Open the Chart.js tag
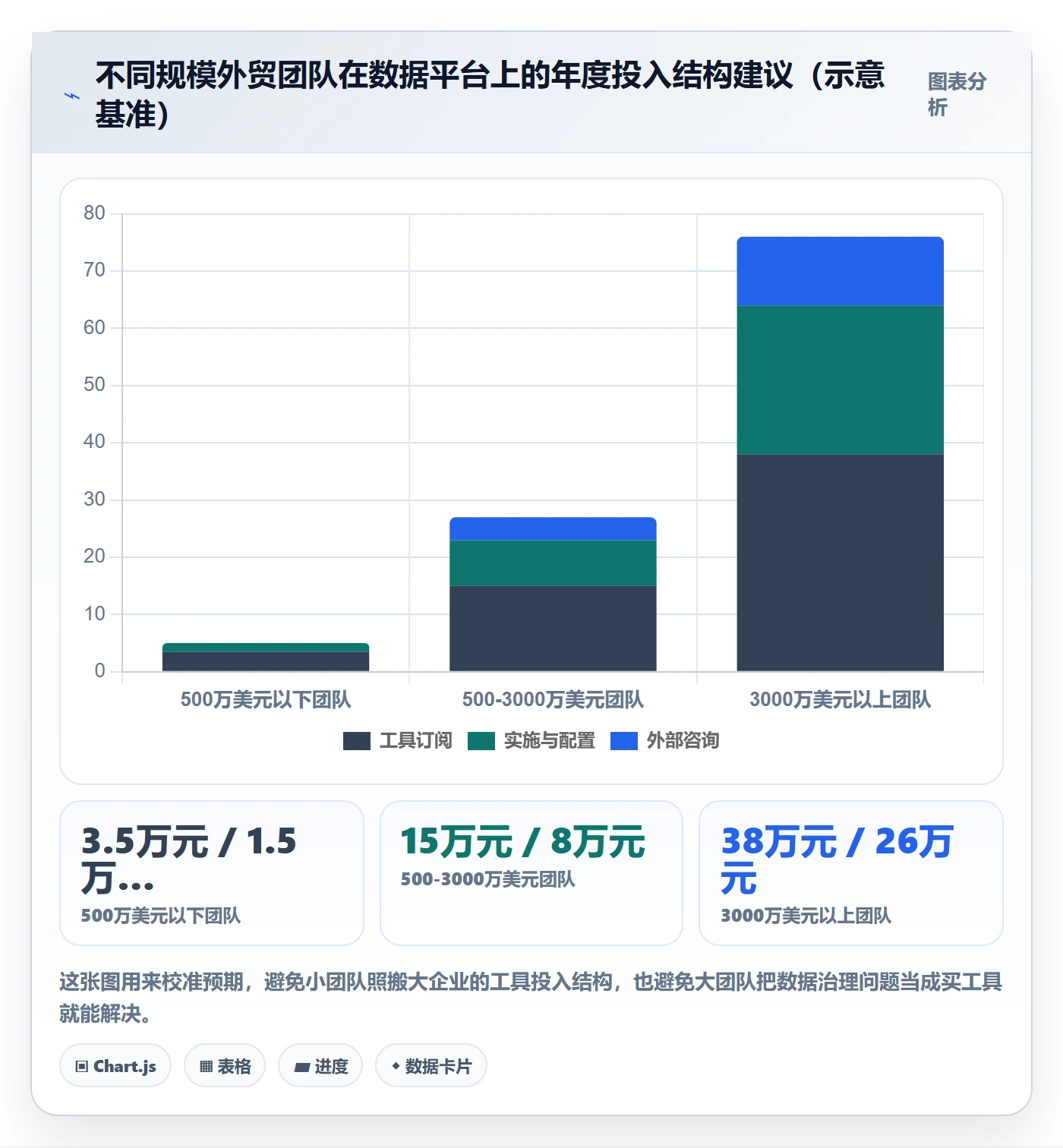This screenshot has height=1148, width=1063. [115, 1066]
